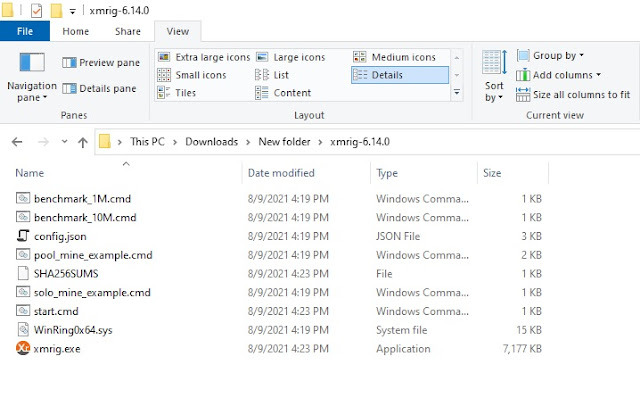The image size is (640, 398).
Task: Click the 7,177 KB size value
Action: coord(522,349)
